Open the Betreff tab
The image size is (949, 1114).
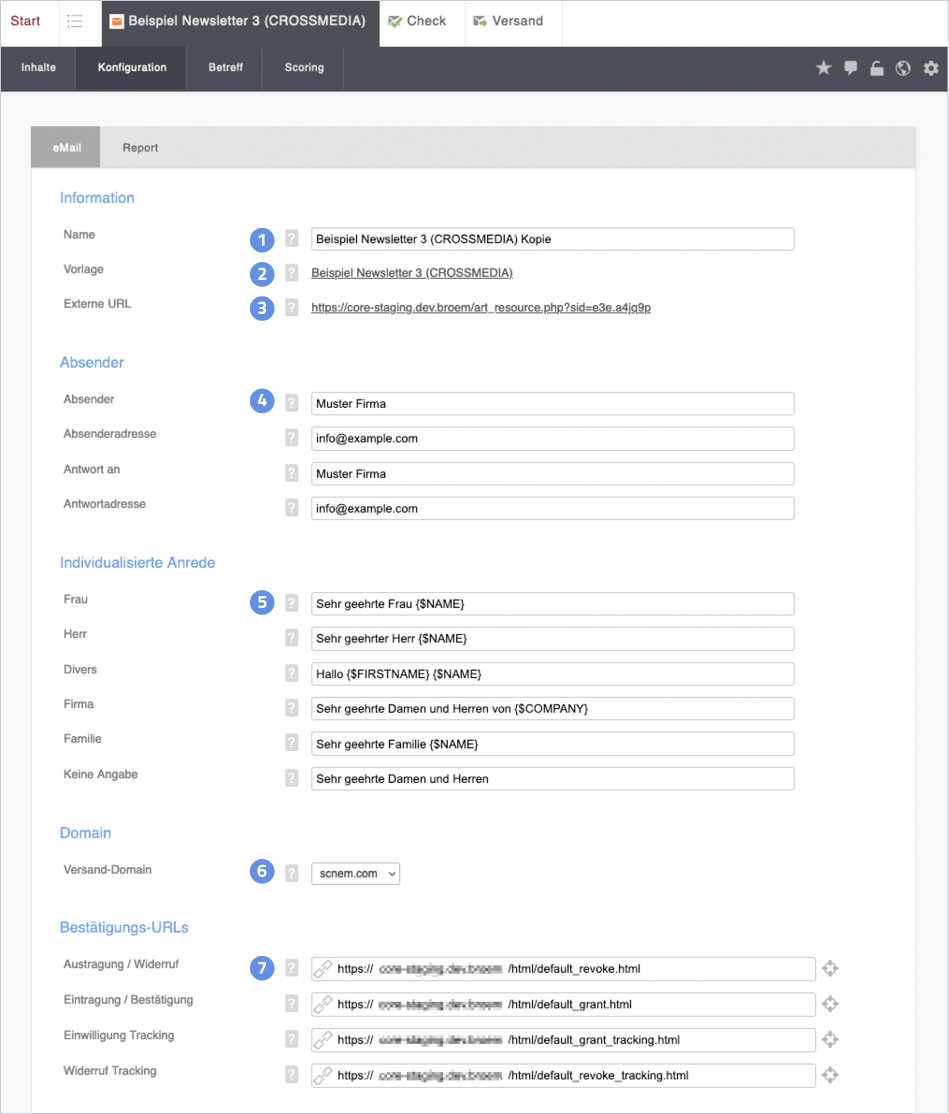(225, 68)
